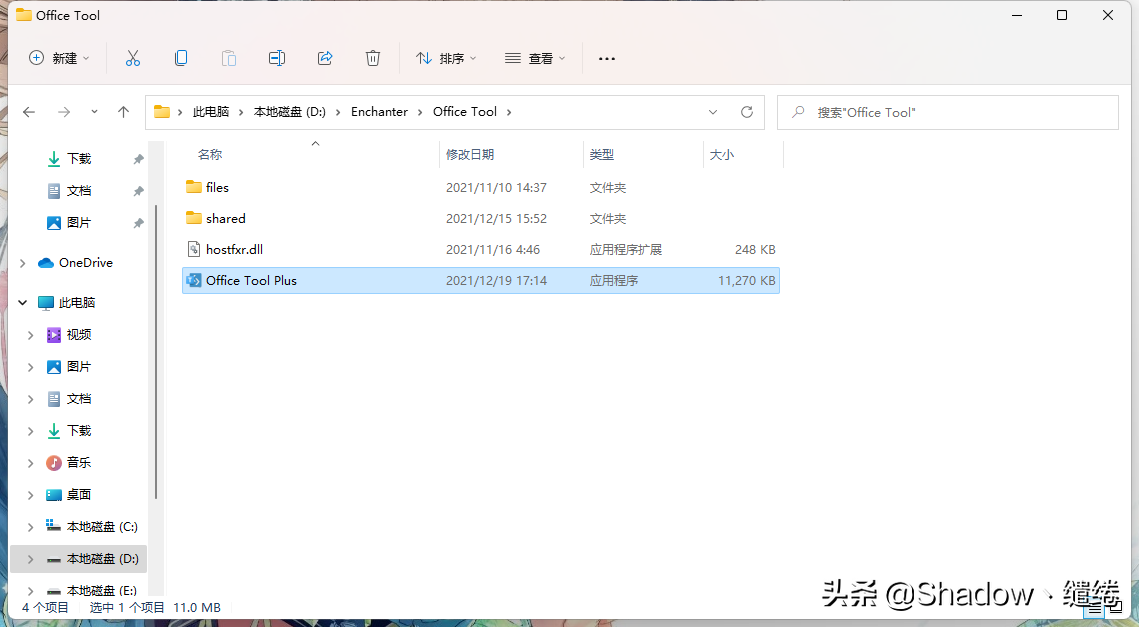Unpin 下载 from quick access
Screen dimensions: 1139x627
(x=138, y=159)
